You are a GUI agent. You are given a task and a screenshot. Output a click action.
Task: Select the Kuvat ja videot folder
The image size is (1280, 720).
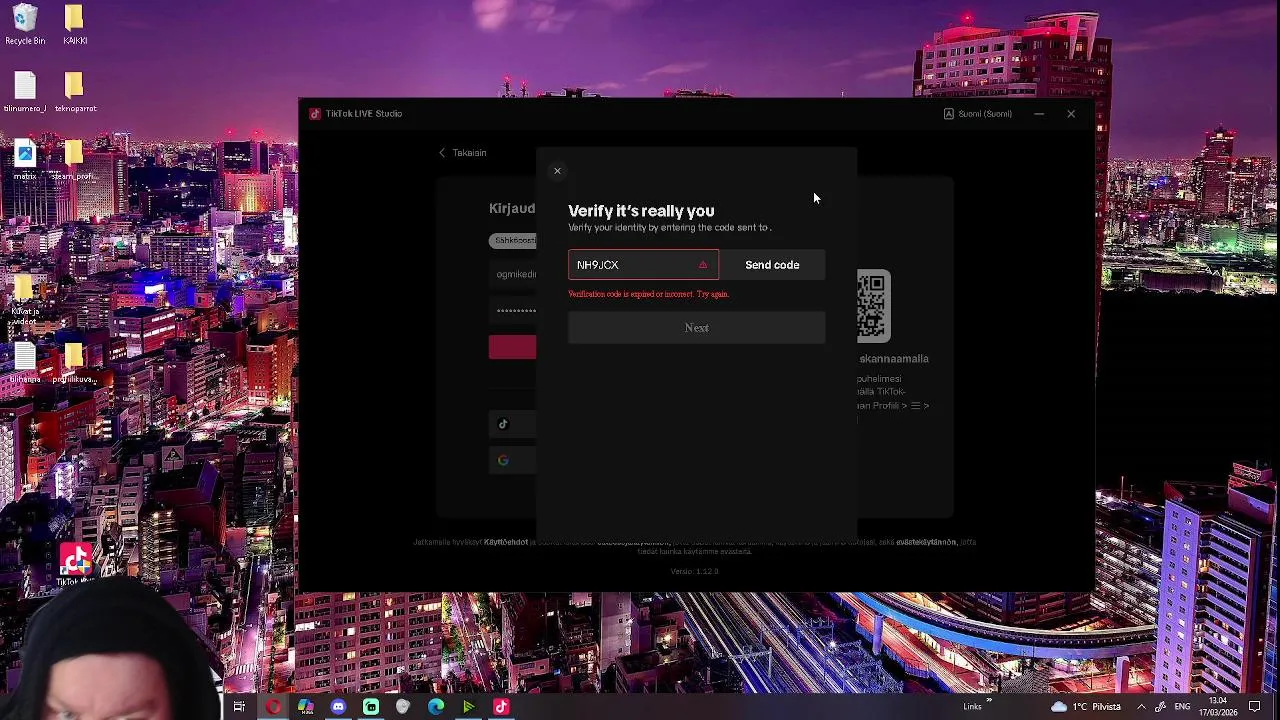[25, 300]
